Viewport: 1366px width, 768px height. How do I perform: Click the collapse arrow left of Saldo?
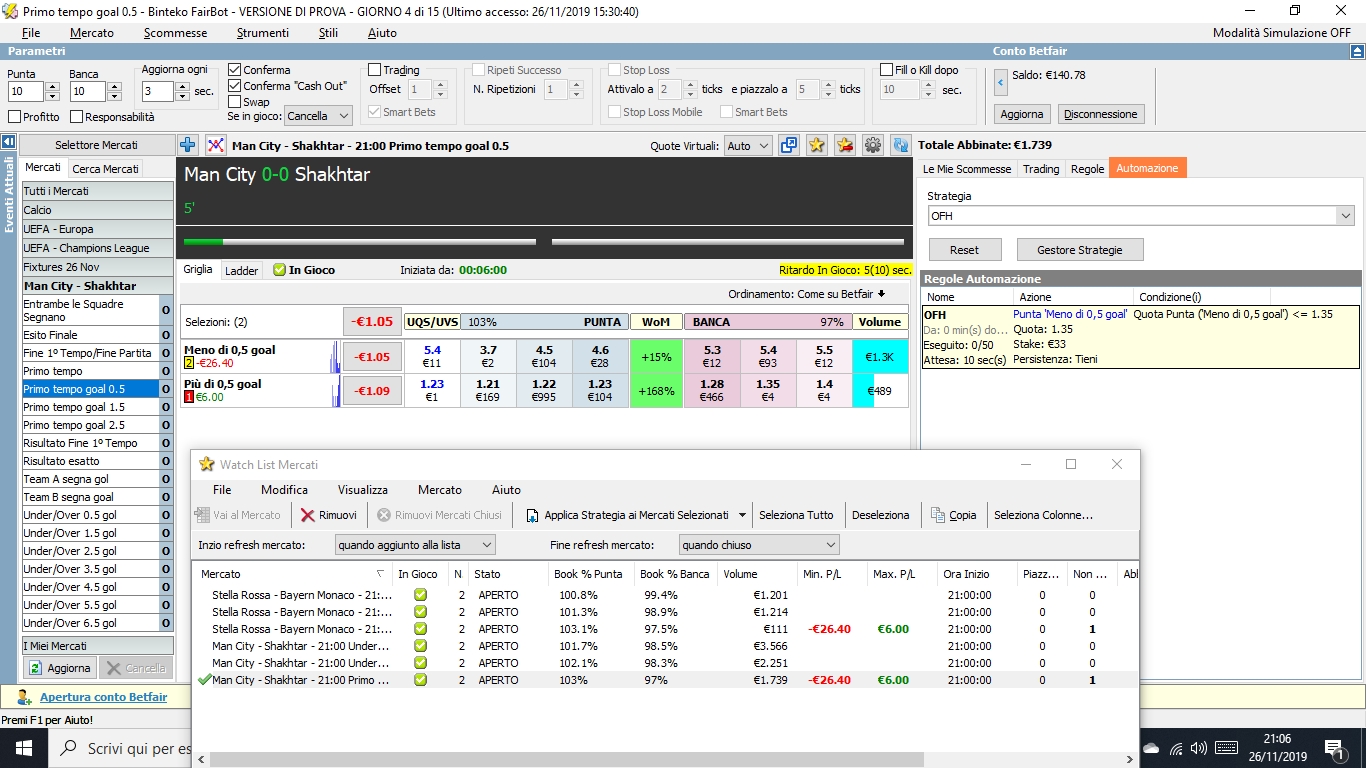[1001, 82]
